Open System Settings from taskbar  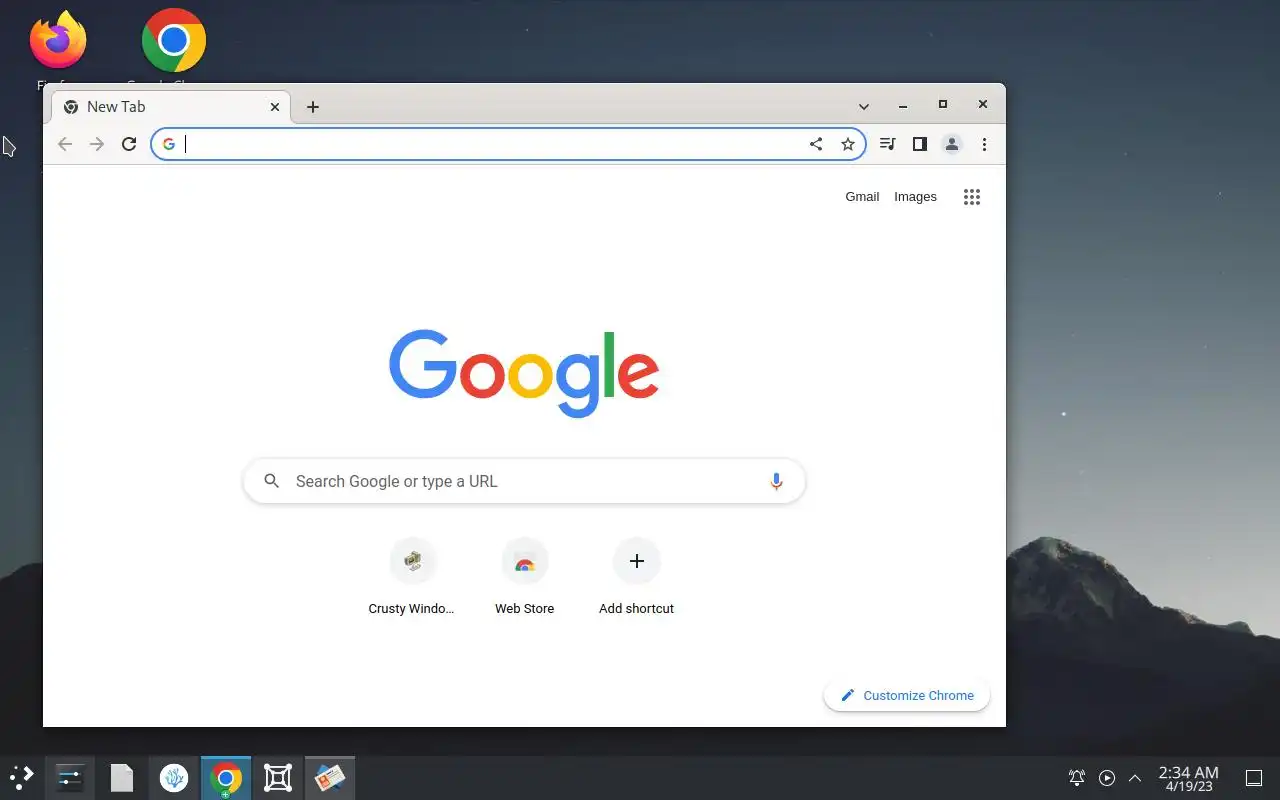click(70, 778)
